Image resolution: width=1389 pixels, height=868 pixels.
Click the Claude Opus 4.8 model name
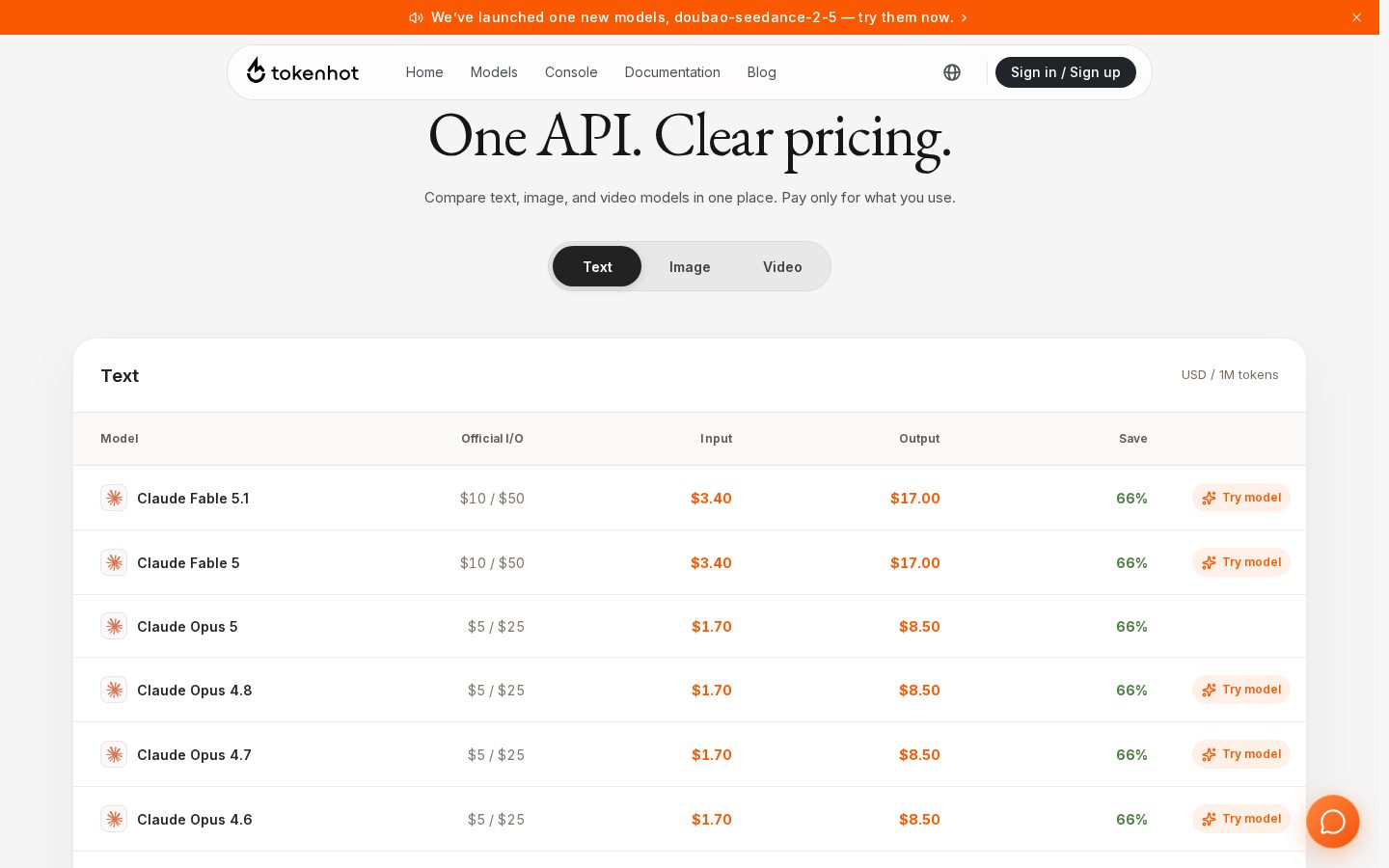tap(194, 691)
